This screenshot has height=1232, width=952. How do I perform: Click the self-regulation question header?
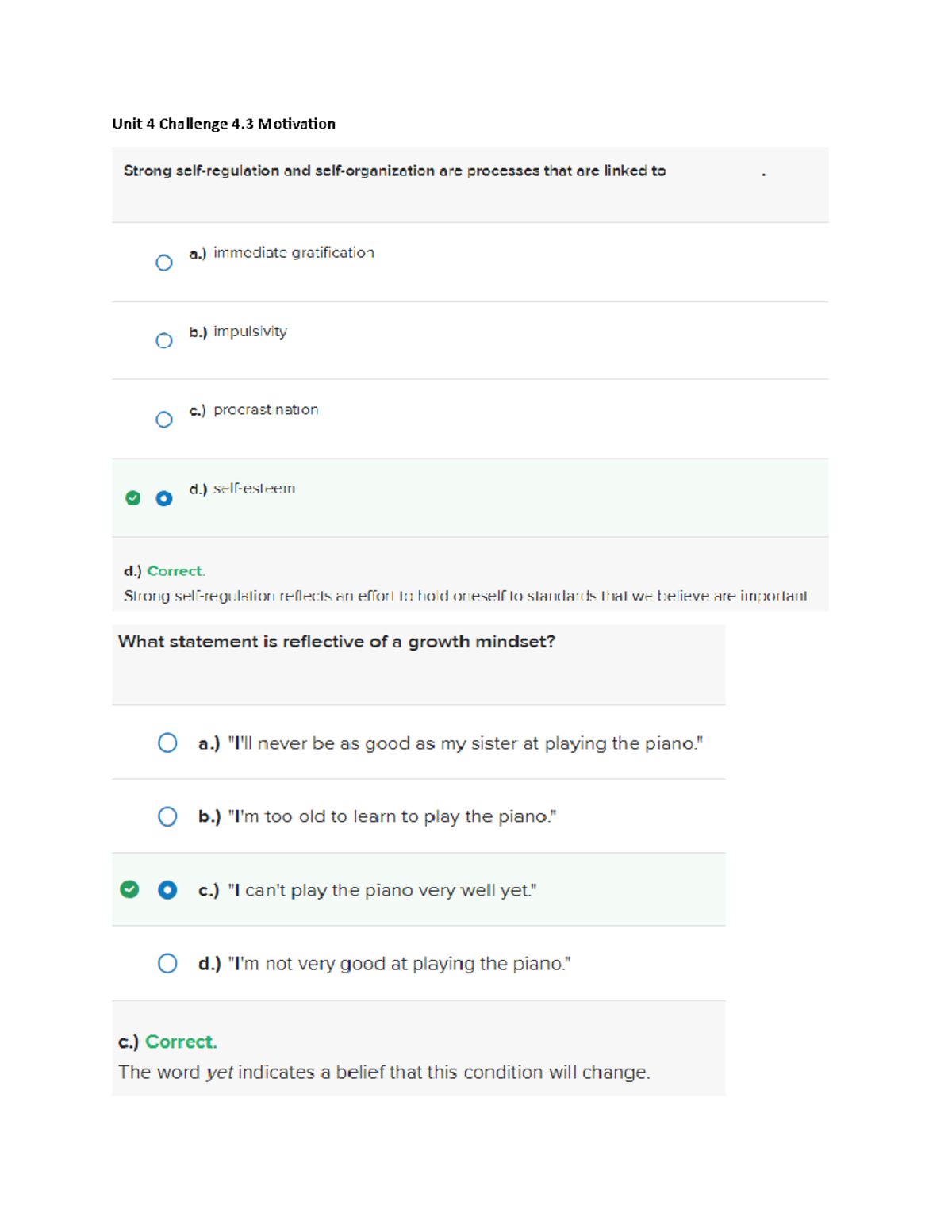[394, 170]
